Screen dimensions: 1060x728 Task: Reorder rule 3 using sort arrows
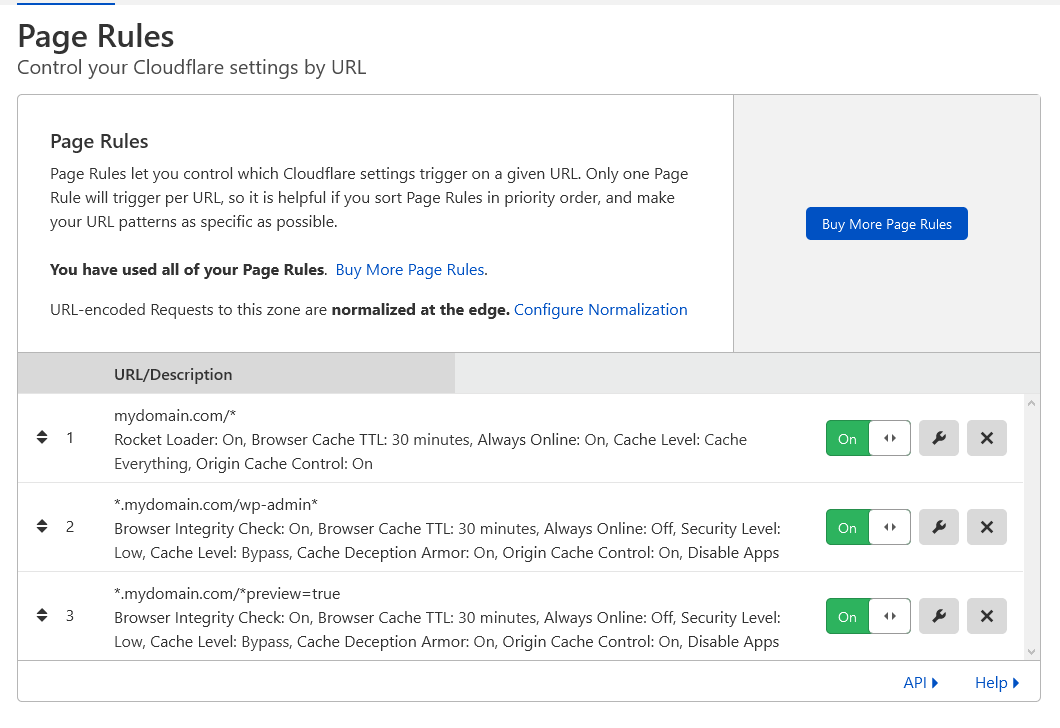[x=42, y=616]
